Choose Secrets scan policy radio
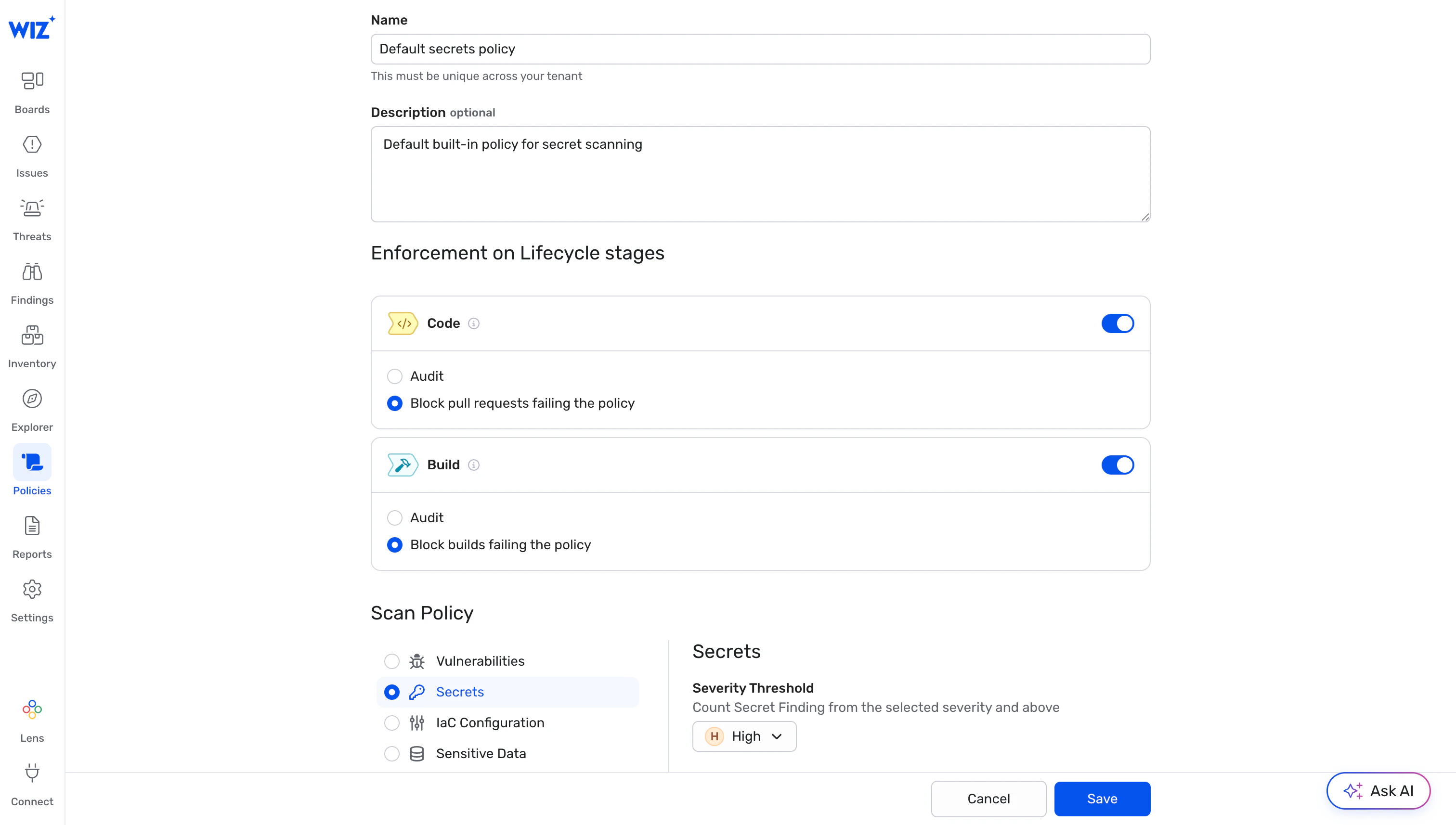This screenshot has width=1456, height=825. pyautogui.click(x=391, y=693)
